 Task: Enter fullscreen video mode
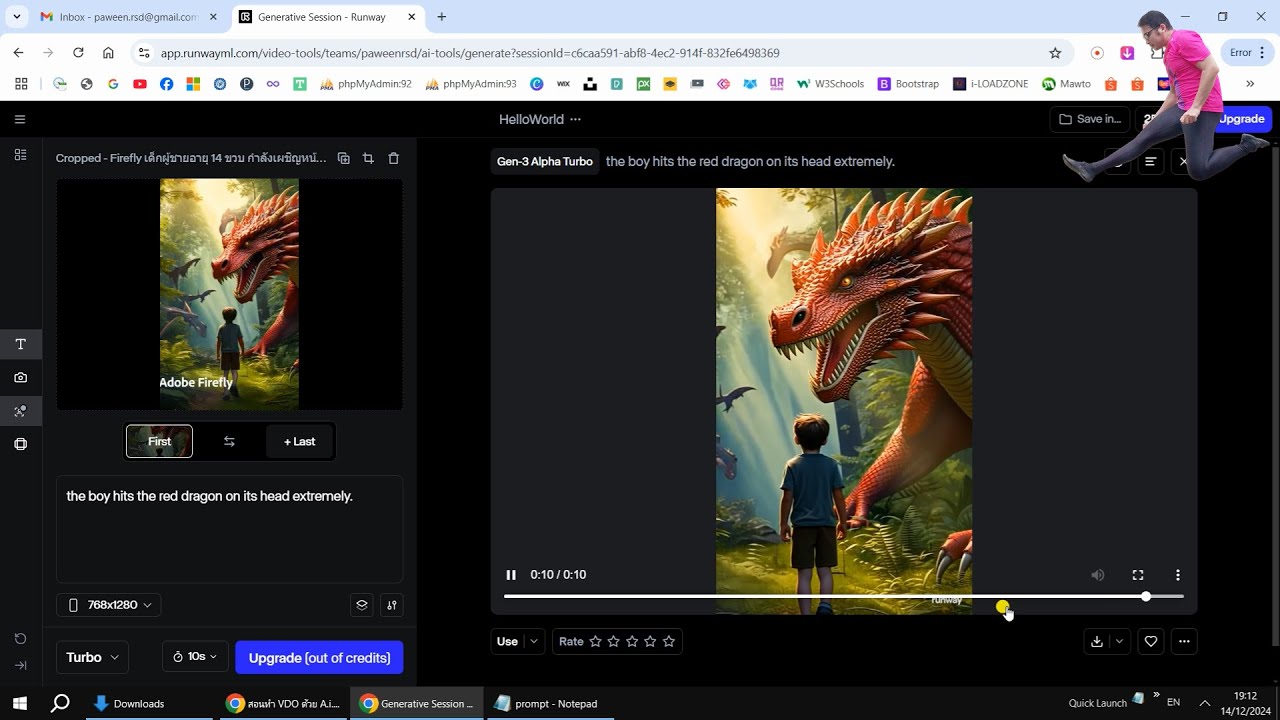pyautogui.click(x=1137, y=575)
